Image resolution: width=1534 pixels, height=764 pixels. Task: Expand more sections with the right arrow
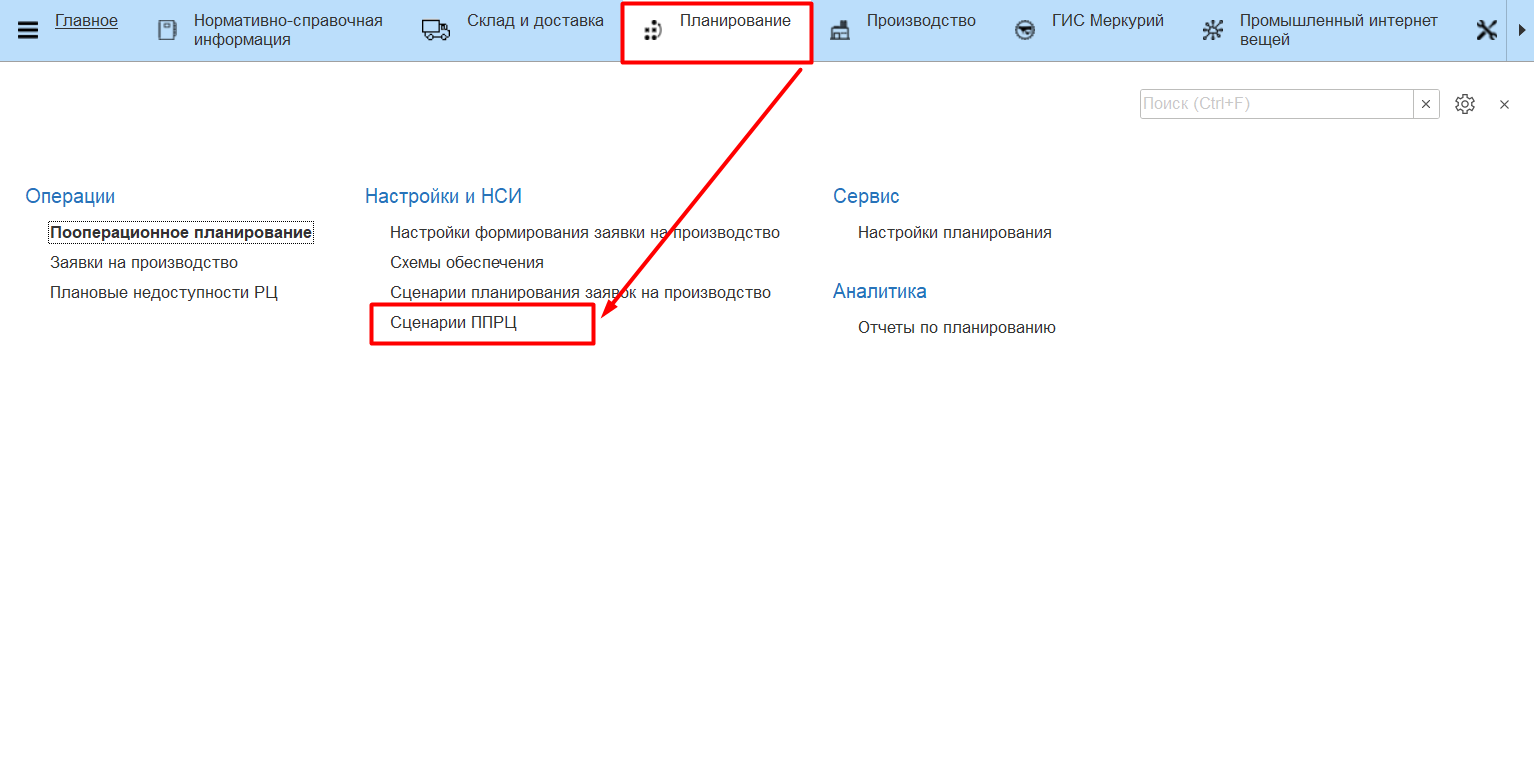click(1520, 30)
